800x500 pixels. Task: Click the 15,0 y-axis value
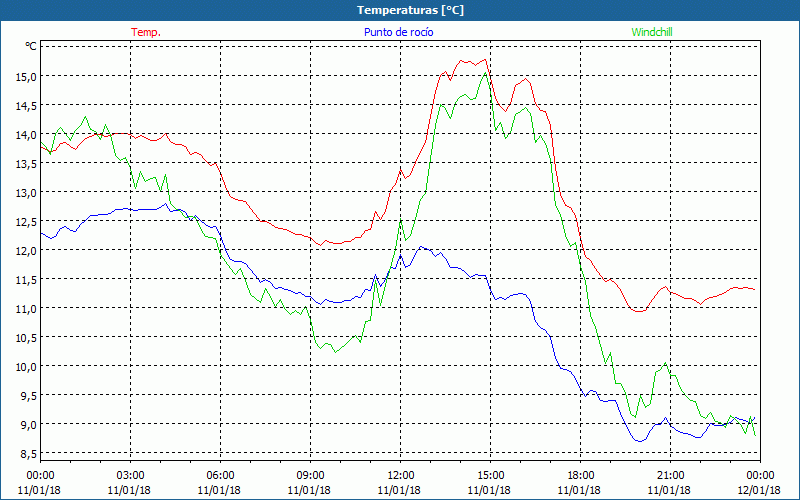pos(27,77)
